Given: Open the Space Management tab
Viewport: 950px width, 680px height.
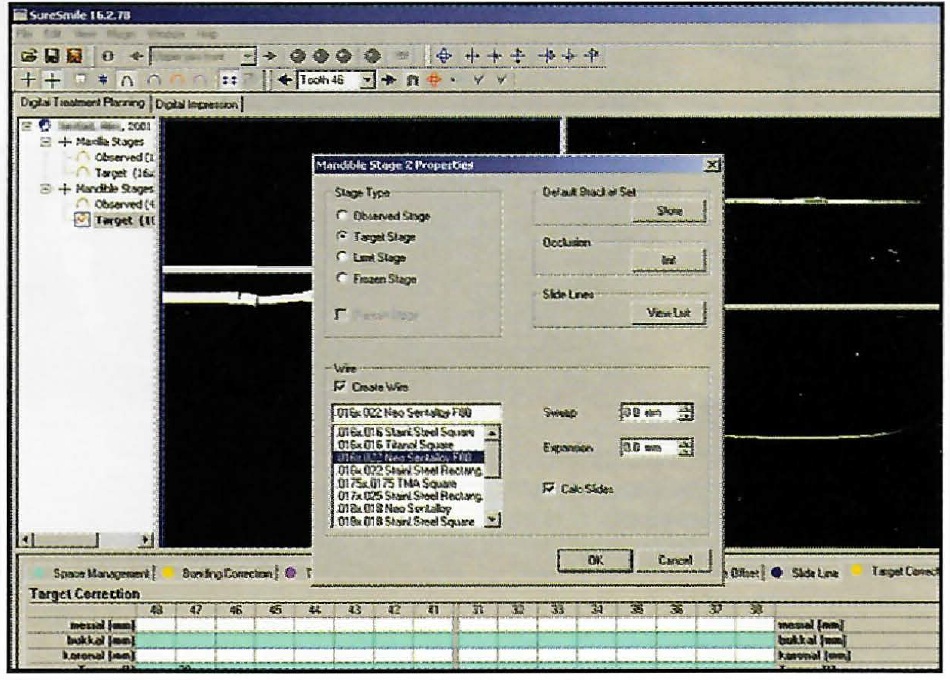Looking at the screenshot, I should (x=93, y=573).
